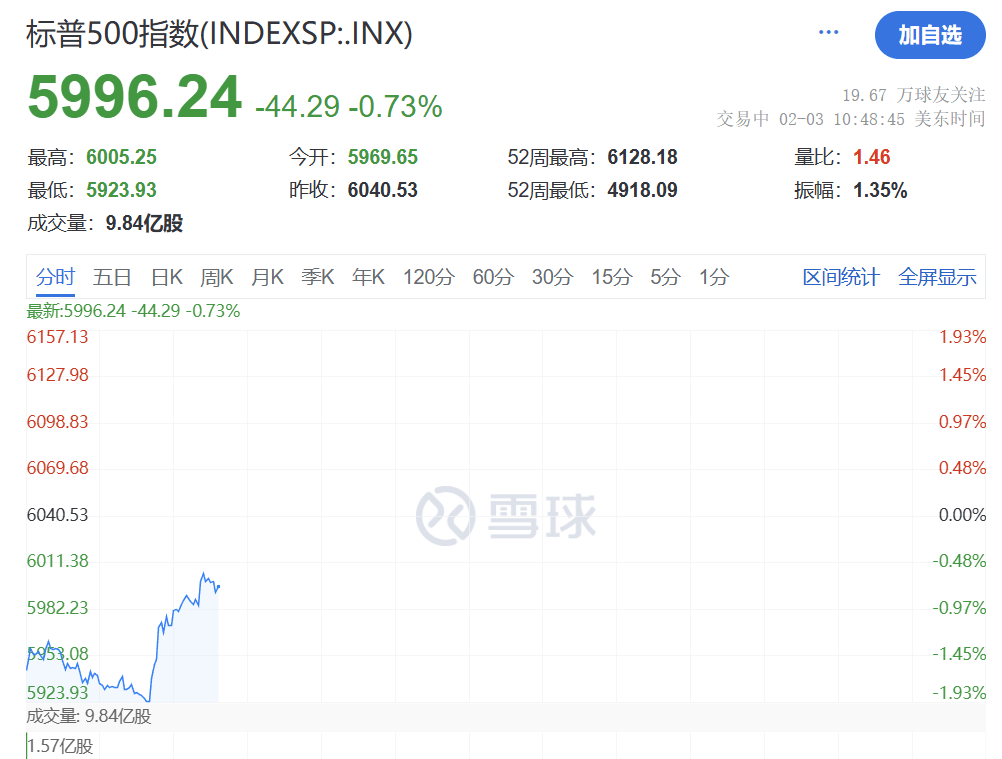Select the 季K quarterly chart tab
The height and width of the screenshot is (759, 1002).
click(x=318, y=277)
